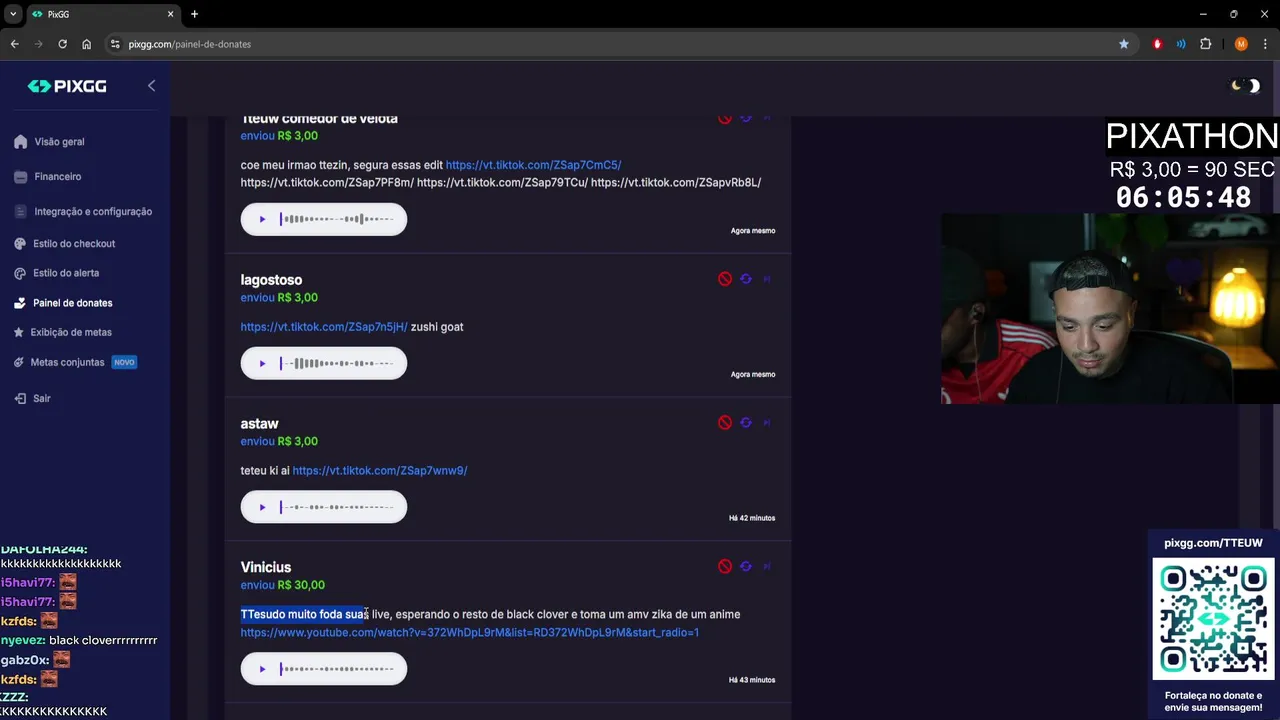Reload the page

coord(62,44)
